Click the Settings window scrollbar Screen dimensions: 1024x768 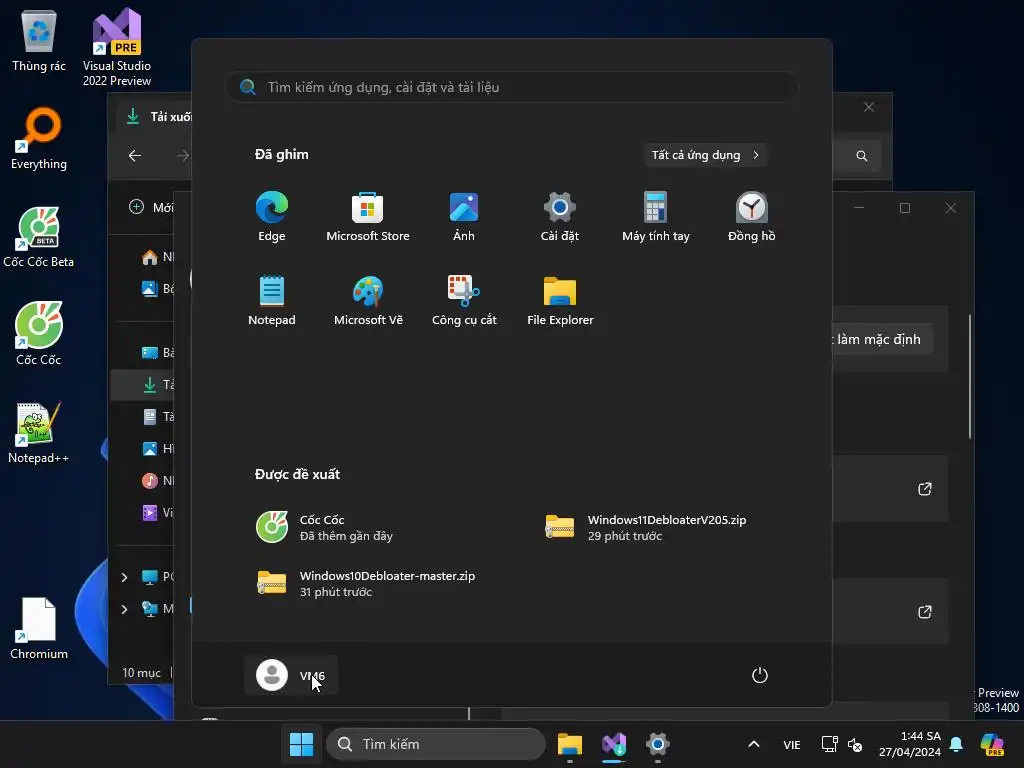pyautogui.click(x=970, y=376)
